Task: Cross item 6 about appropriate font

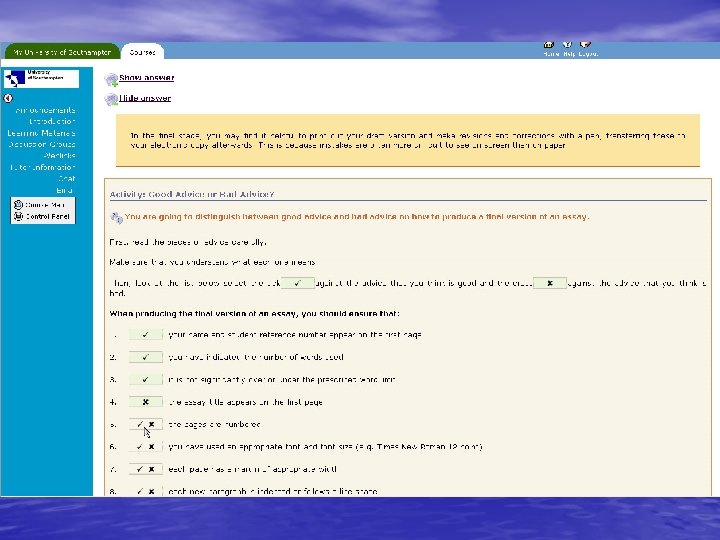Action: pyautogui.click(x=152, y=446)
